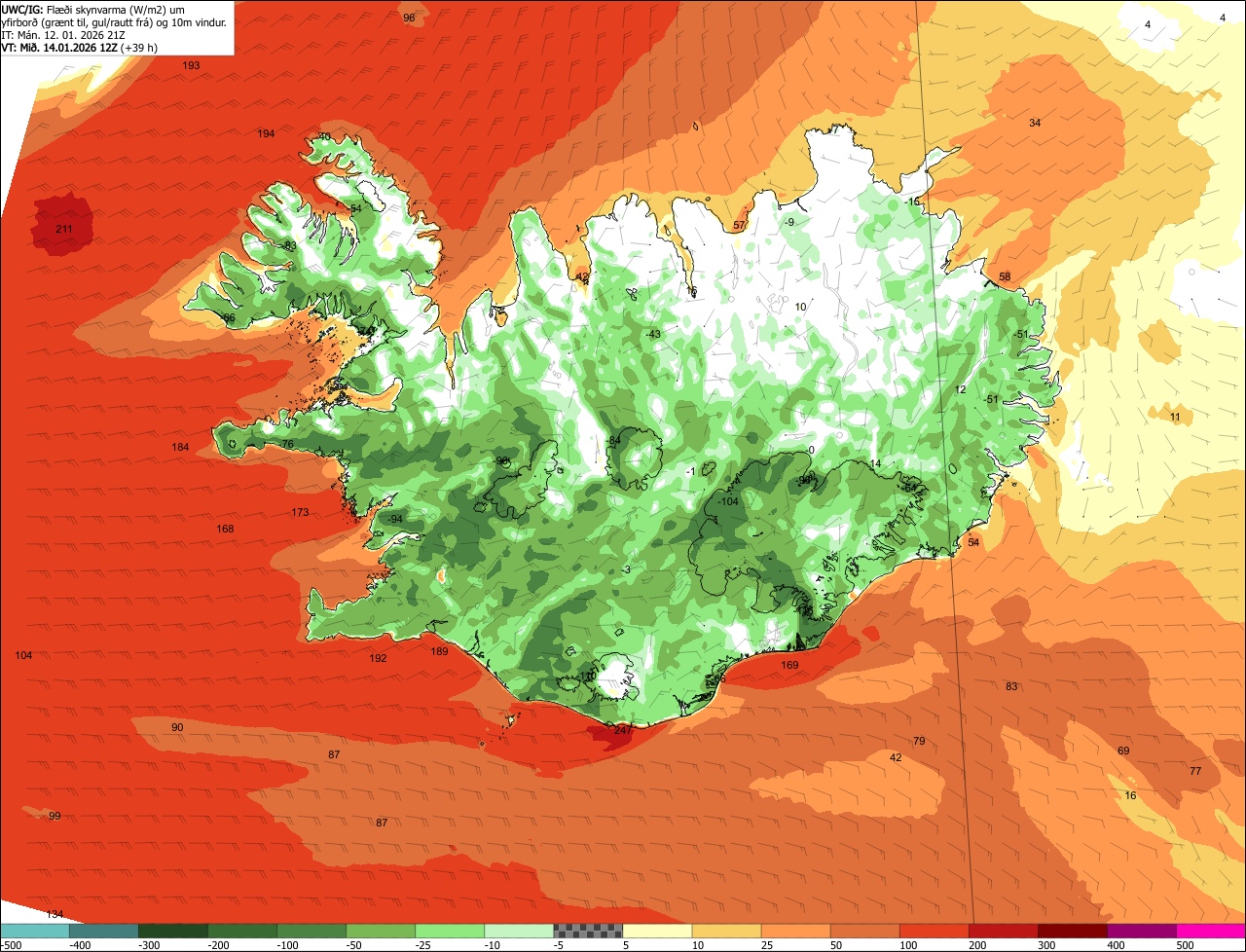This screenshot has width=1246, height=952.
Task: Click the '42' value south of Iceland
Action: [896, 757]
